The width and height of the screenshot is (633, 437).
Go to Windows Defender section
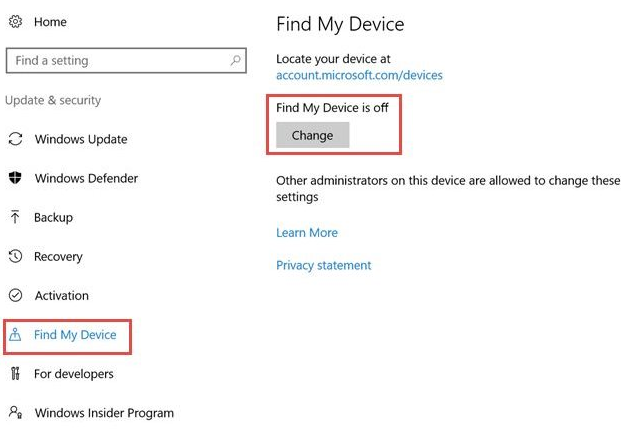point(86,178)
